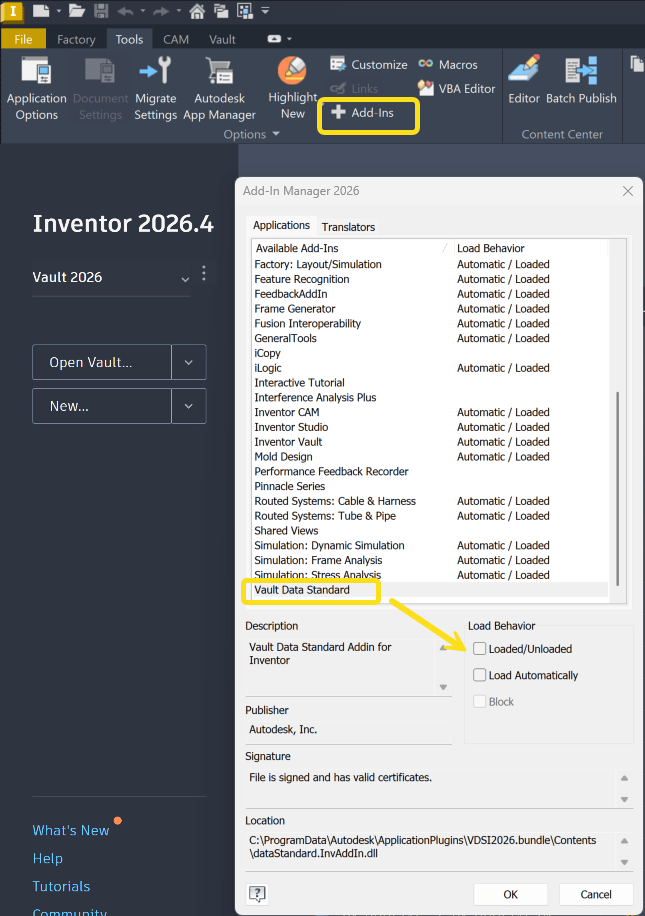Select the Applications tab in Add-In Manager
Viewport: 645px width, 916px height.
(x=282, y=225)
